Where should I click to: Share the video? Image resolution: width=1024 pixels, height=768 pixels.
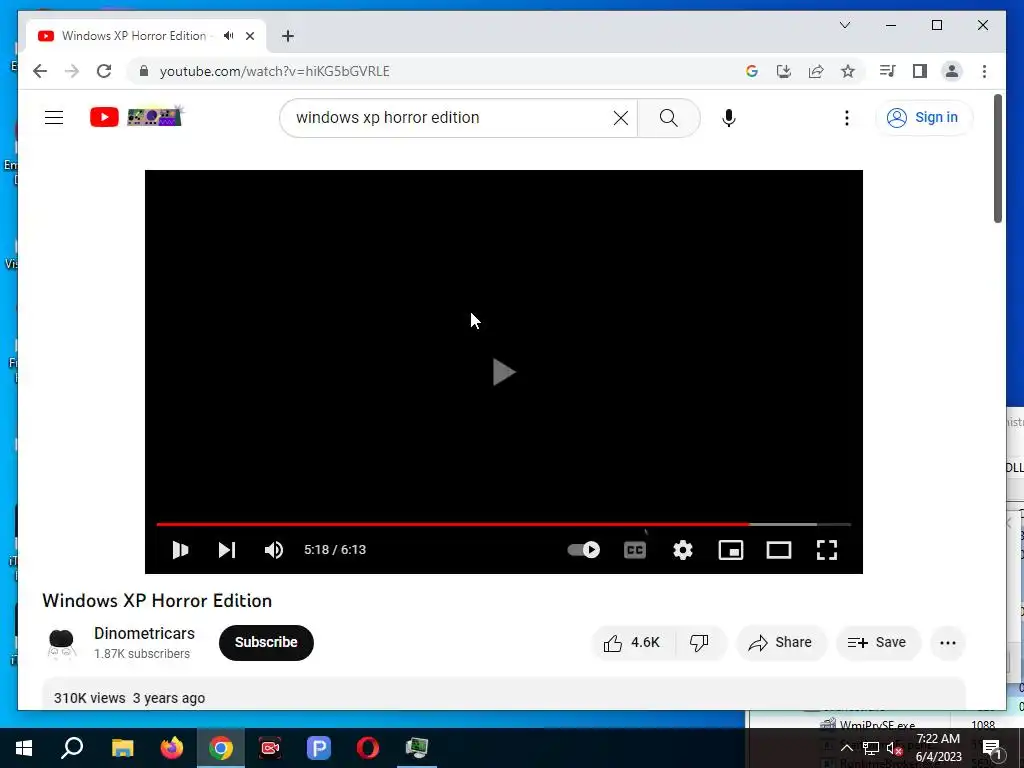tap(781, 643)
